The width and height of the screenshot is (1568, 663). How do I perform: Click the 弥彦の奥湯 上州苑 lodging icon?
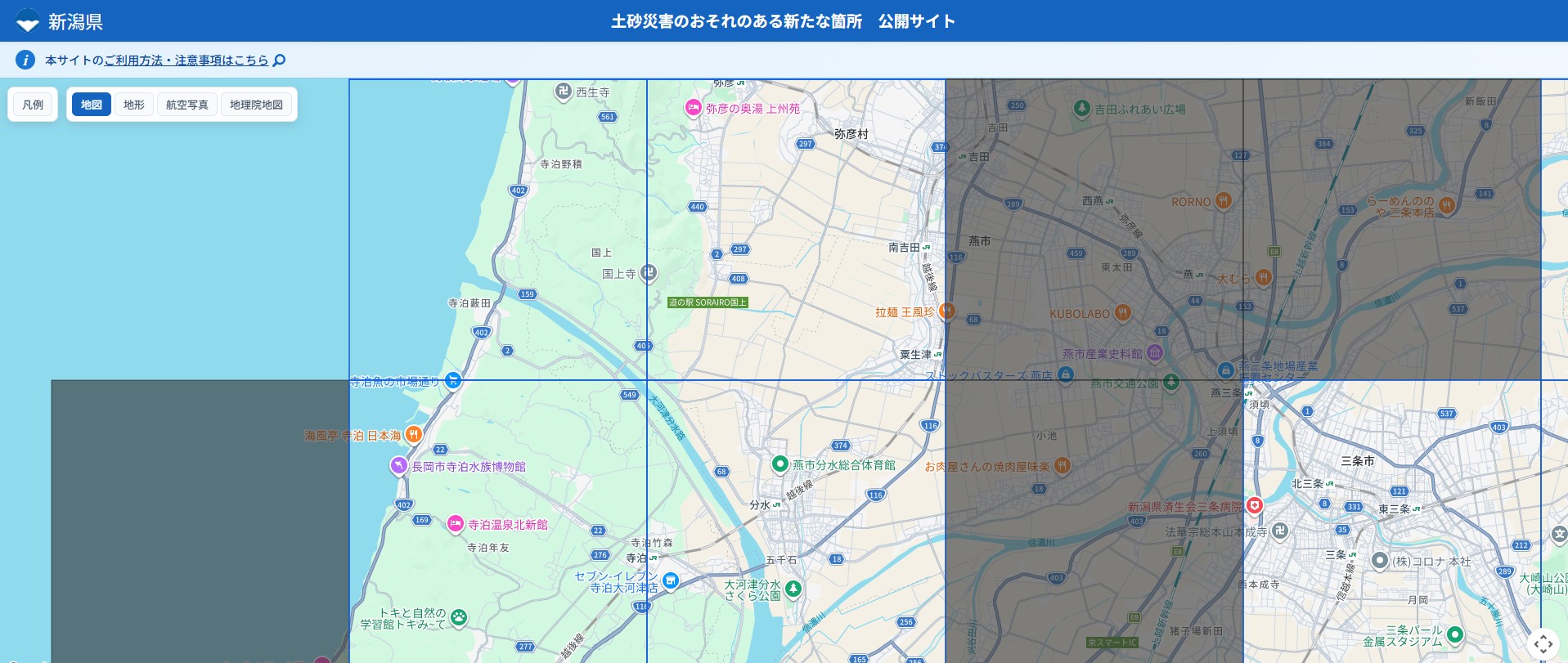coord(693,108)
